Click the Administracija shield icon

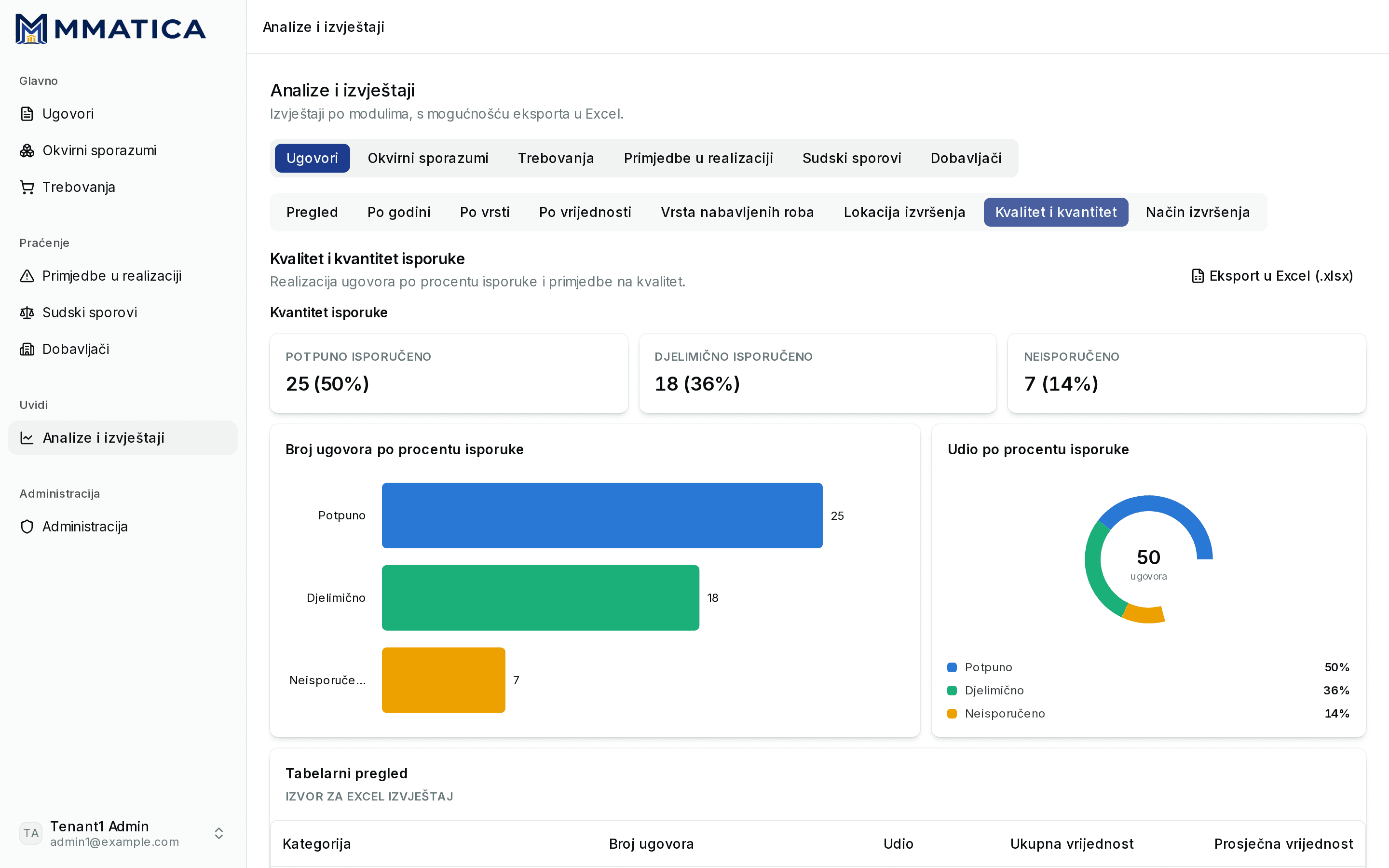pos(27,527)
